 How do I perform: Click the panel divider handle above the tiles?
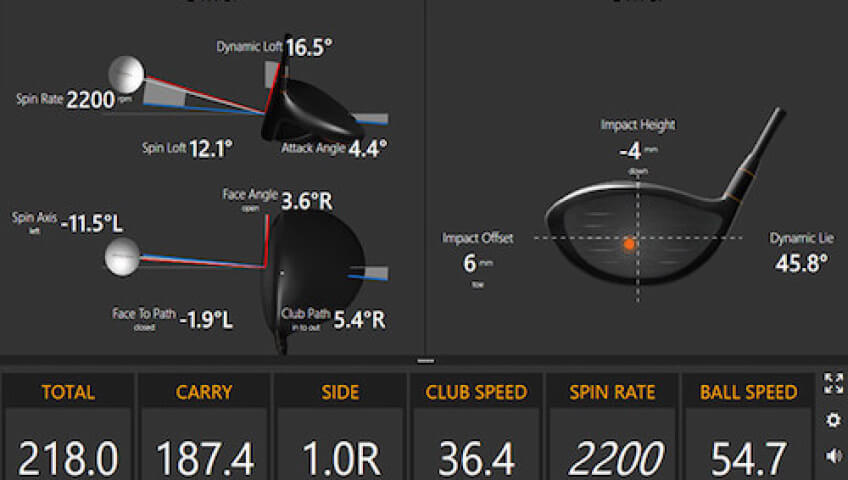click(x=424, y=360)
